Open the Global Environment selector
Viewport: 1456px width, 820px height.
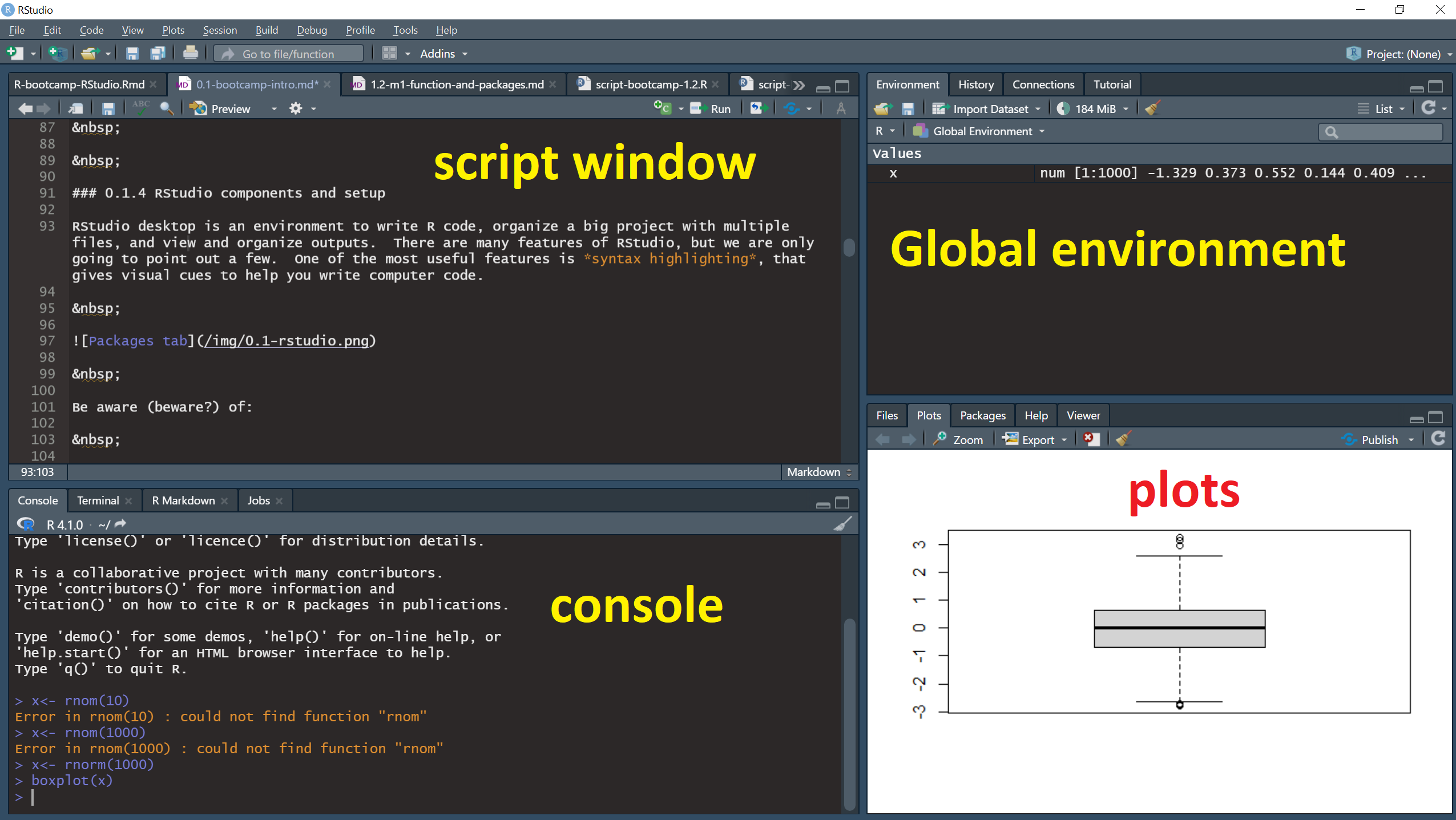pos(979,131)
